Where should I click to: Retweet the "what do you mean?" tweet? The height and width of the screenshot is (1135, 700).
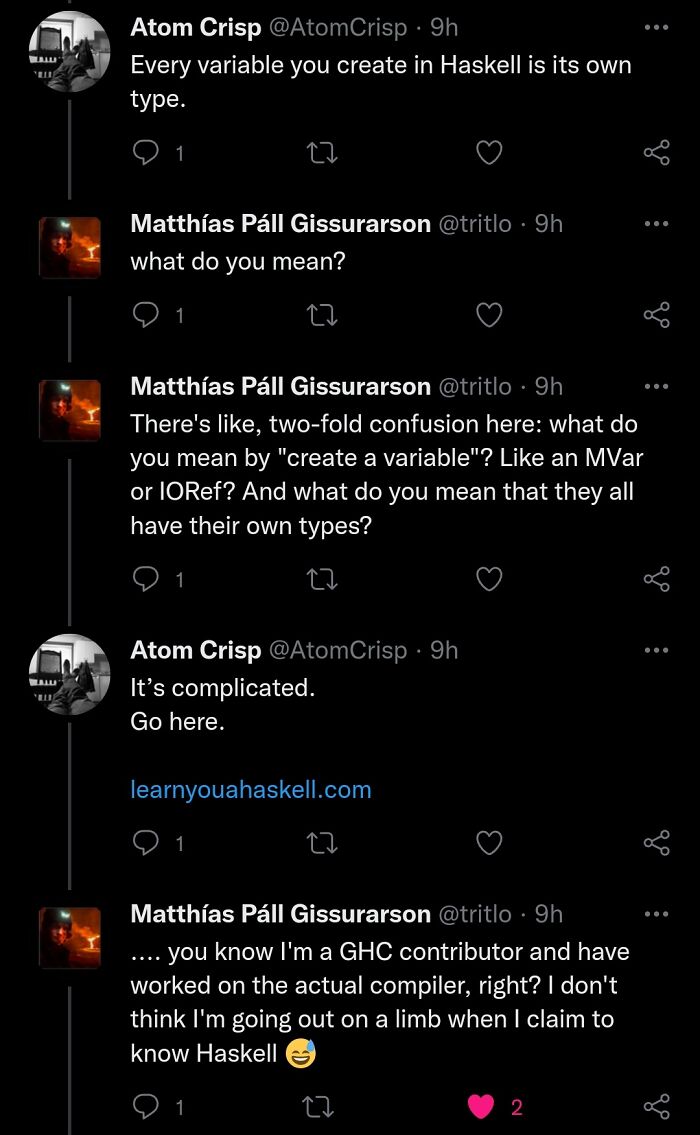(x=321, y=315)
